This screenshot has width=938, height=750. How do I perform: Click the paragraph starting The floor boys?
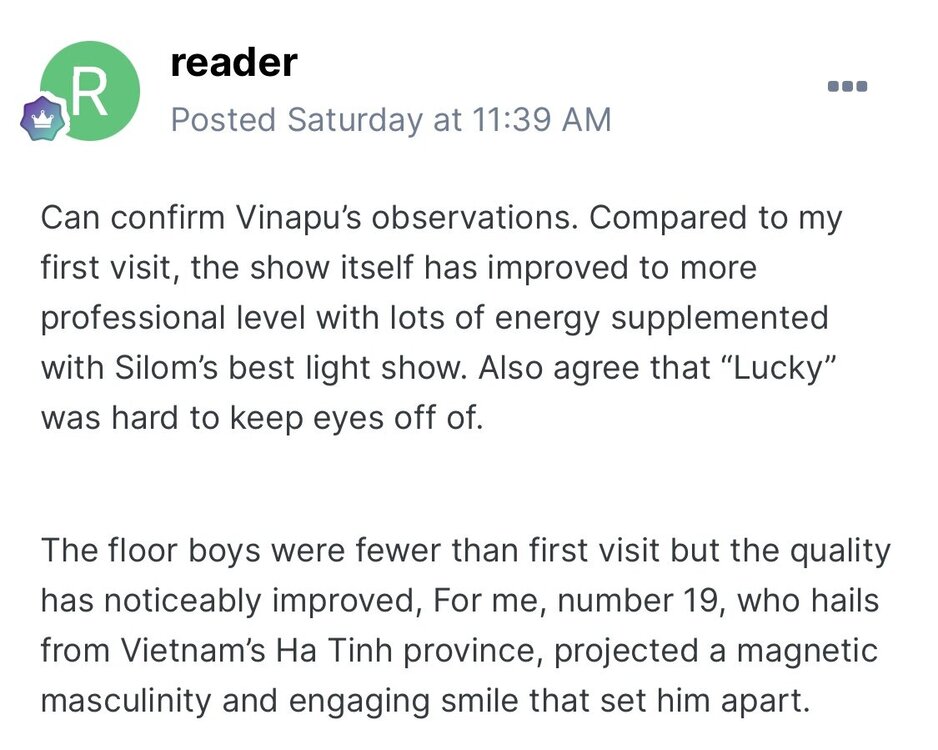point(466,626)
